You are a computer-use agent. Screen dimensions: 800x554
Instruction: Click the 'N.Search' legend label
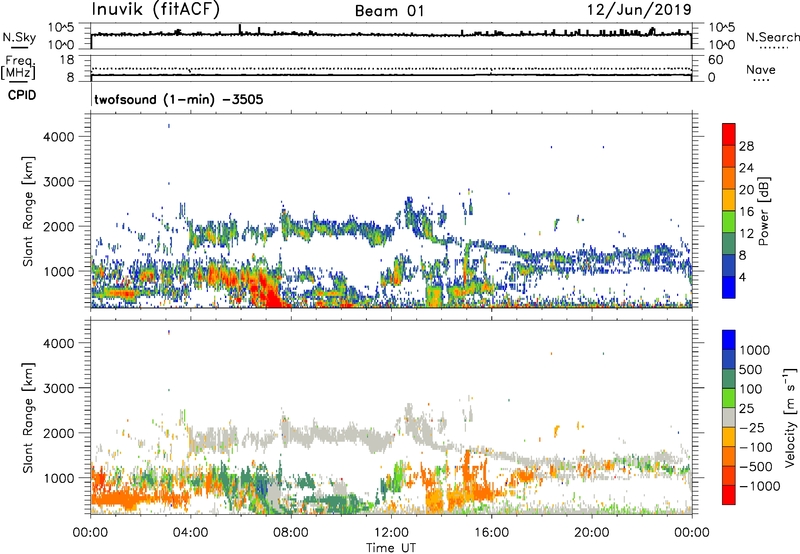pyautogui.click(x=772, y=37)
